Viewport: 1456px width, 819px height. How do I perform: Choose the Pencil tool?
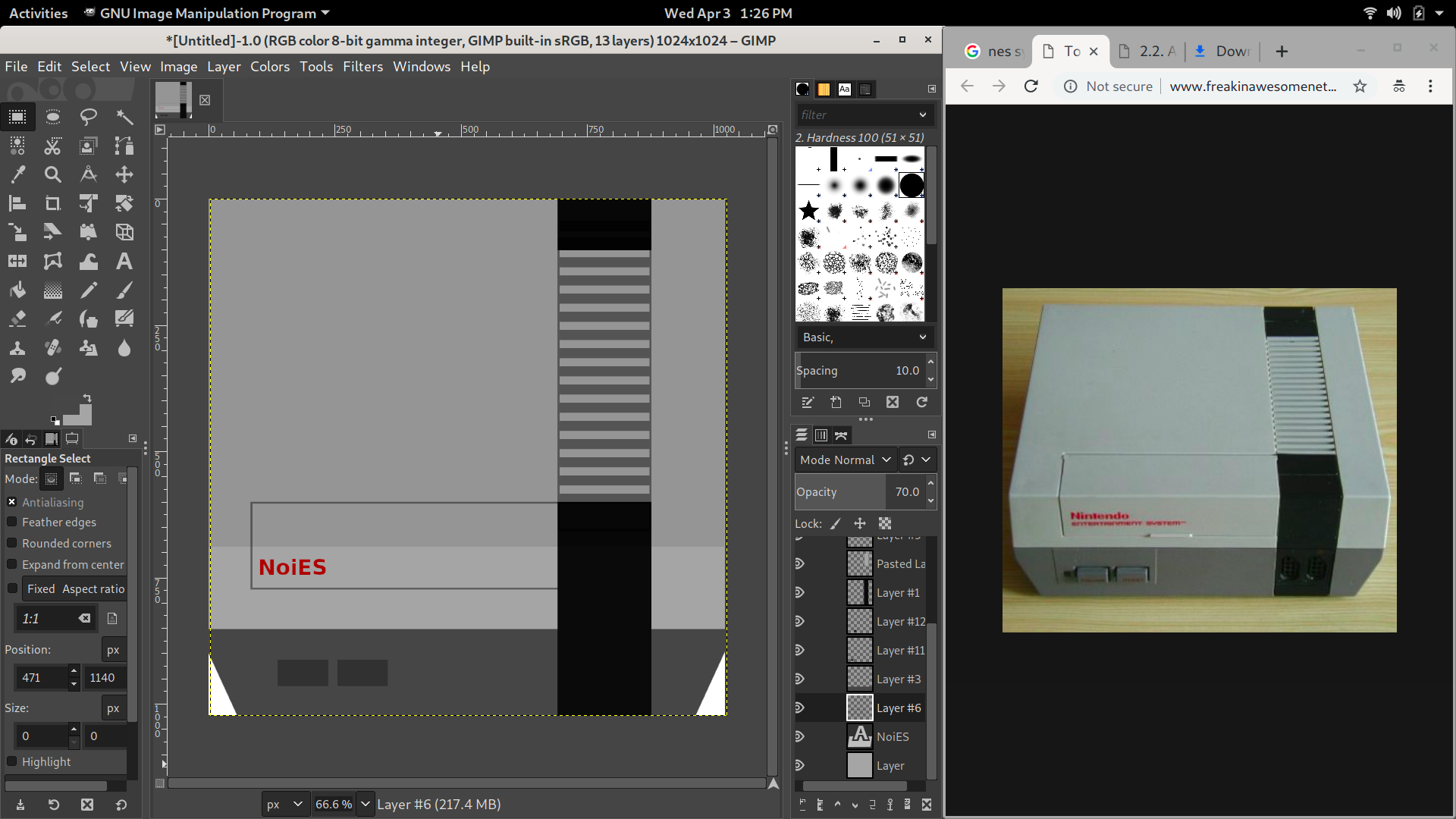[89, 290]
